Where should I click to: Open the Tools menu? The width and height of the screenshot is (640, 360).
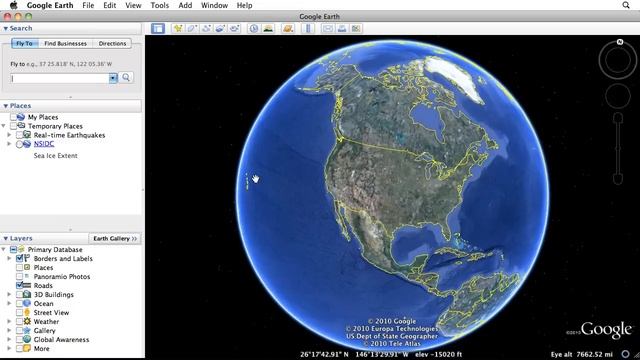[160, 5]
